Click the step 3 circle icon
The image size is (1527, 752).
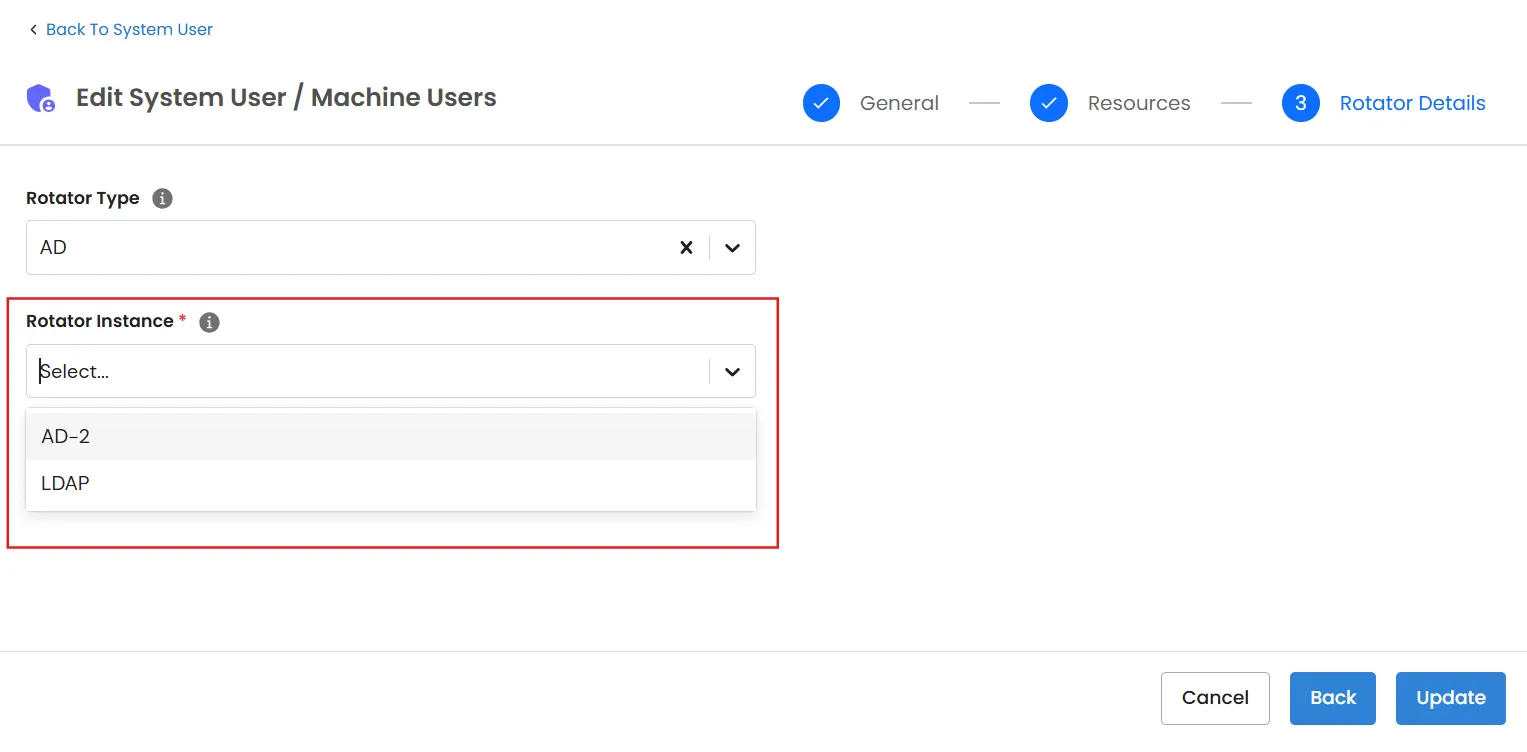point(1301,103)
